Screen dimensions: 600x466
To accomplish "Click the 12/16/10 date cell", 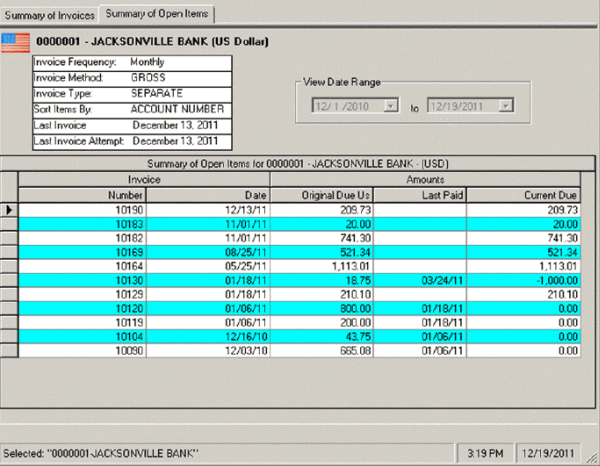I will coord(208,337).
